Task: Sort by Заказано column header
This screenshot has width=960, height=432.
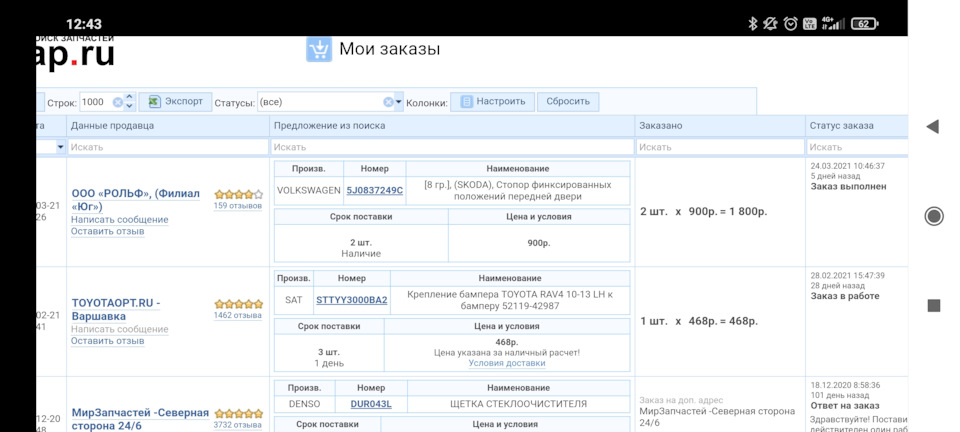Action: [720, 125]
